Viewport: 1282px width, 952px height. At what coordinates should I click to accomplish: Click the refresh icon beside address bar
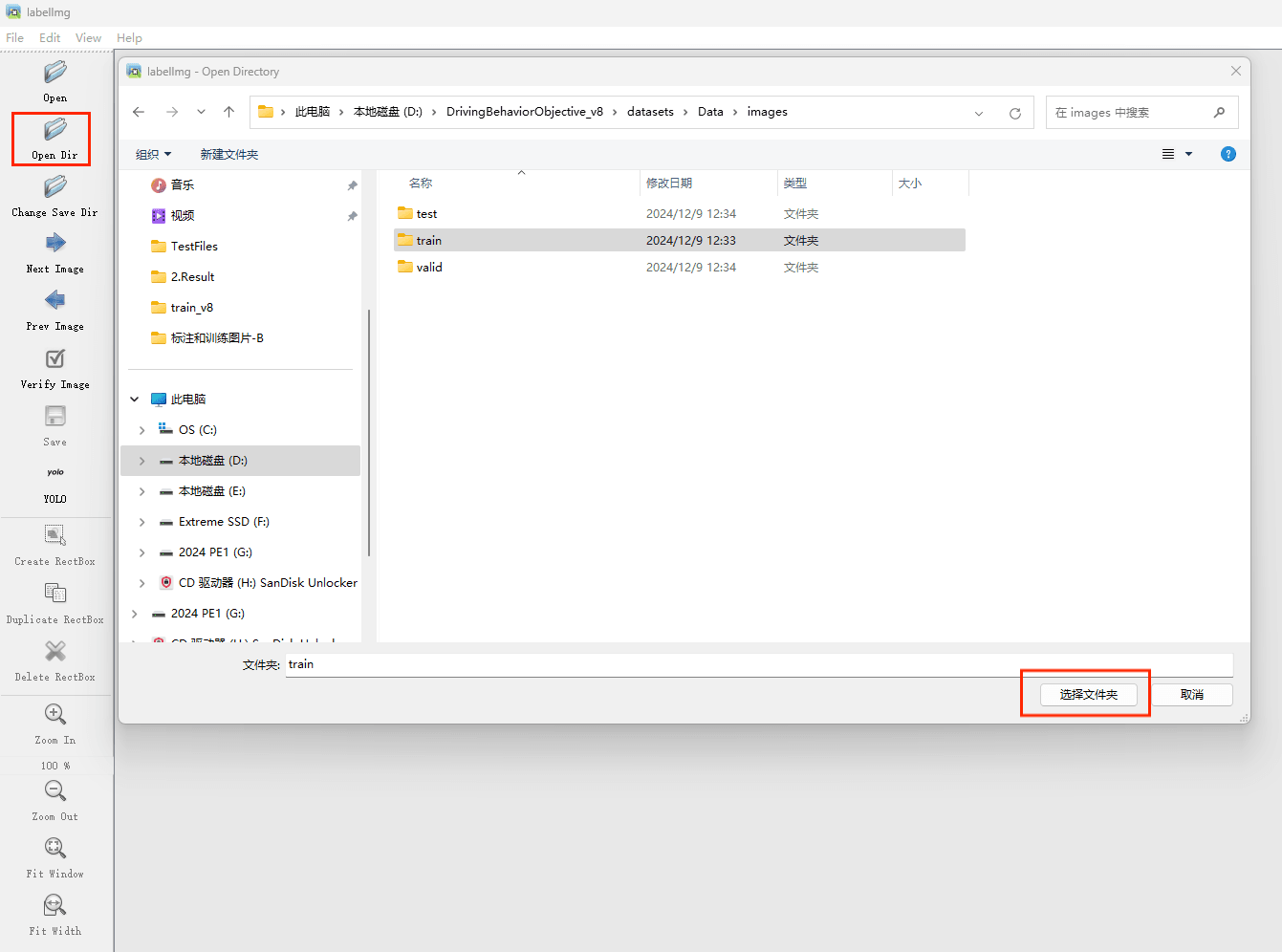coord(1015,113)
